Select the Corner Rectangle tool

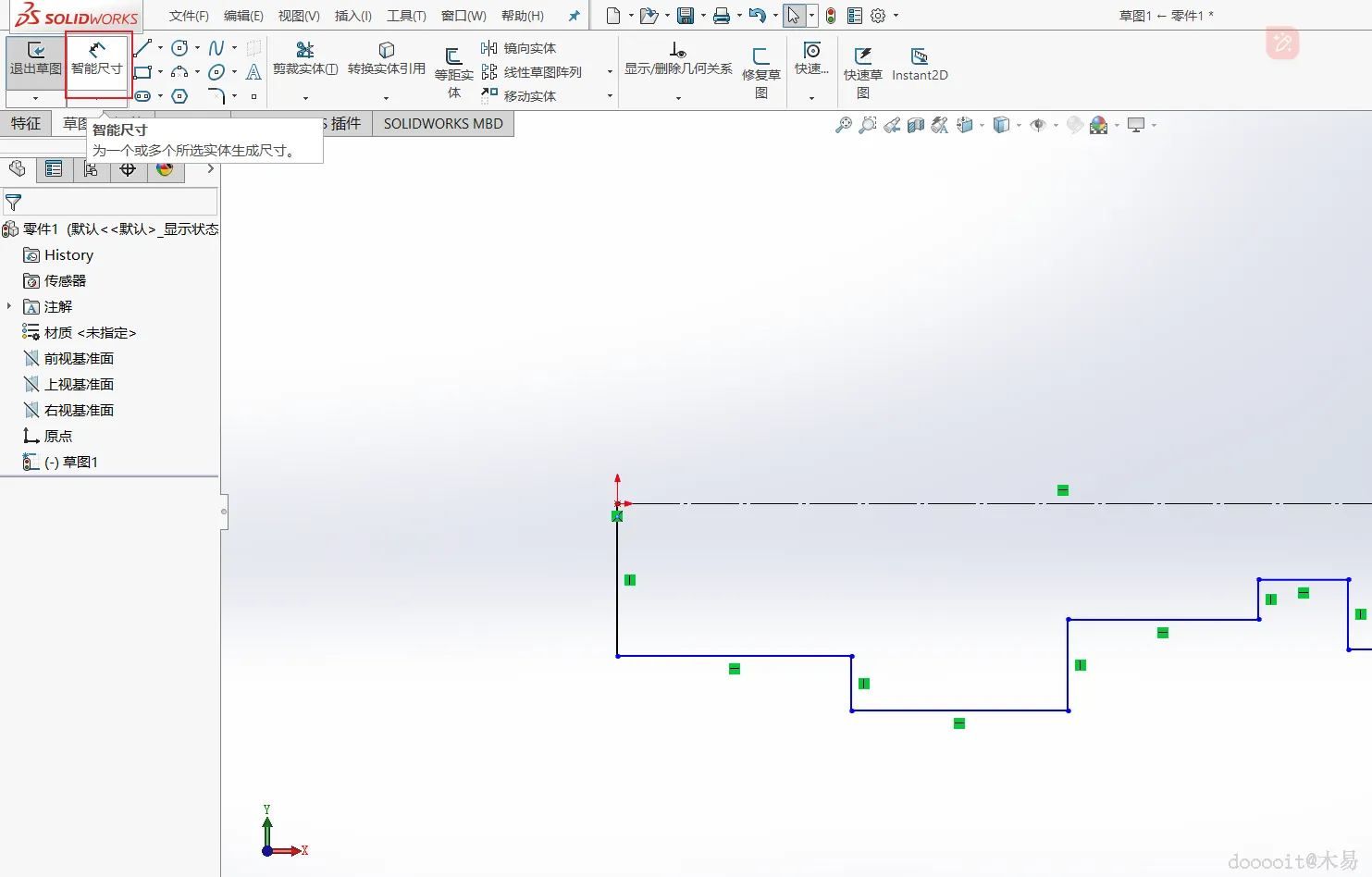(142, 72)
